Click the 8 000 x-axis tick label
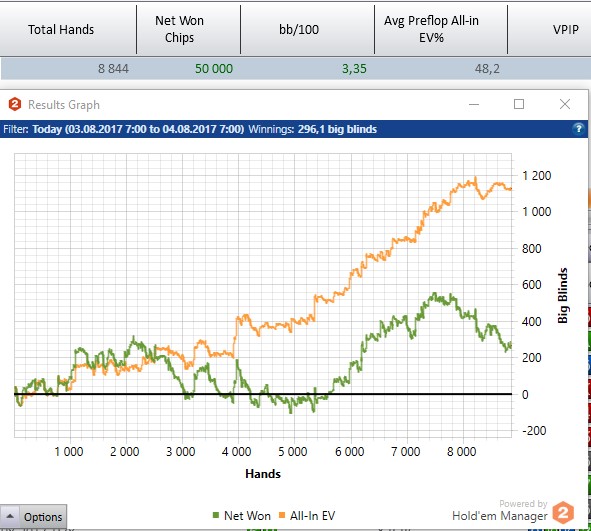 coord(462,451)
